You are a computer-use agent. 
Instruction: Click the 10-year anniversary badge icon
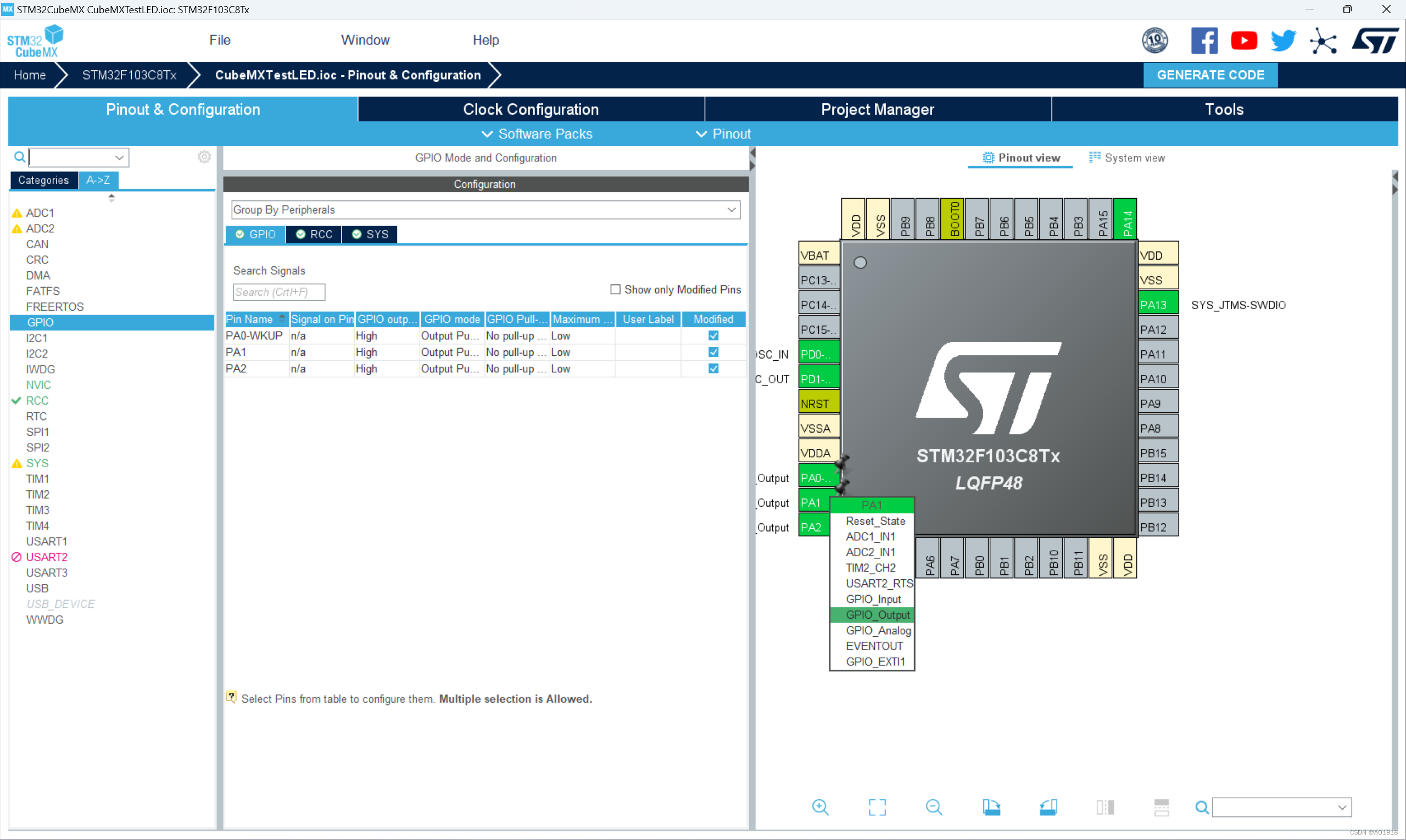[x=1154, y=41]
